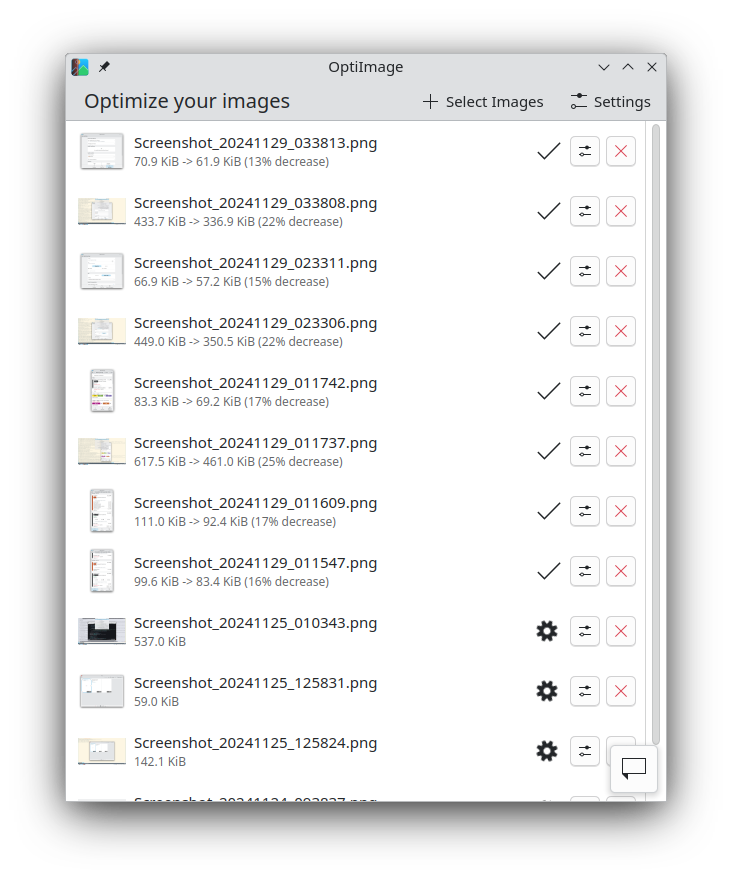Image resolution: width=732 pixels, height=879 pixels.
Task: Click the thumbnail of Screenshot_20241129_033813.png
Action: [102, 151]
